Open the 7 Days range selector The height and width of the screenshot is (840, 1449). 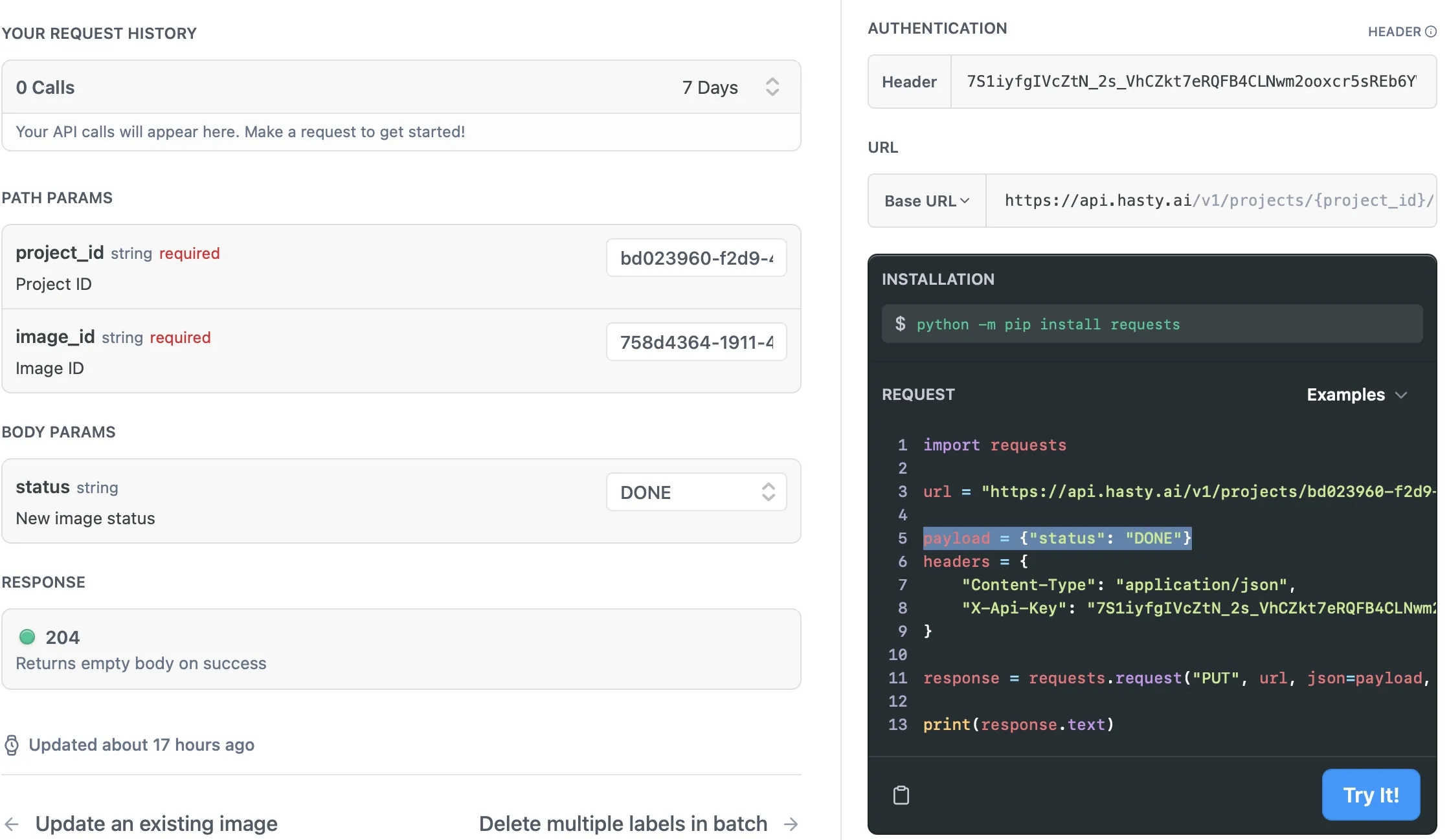pos(730,87)
